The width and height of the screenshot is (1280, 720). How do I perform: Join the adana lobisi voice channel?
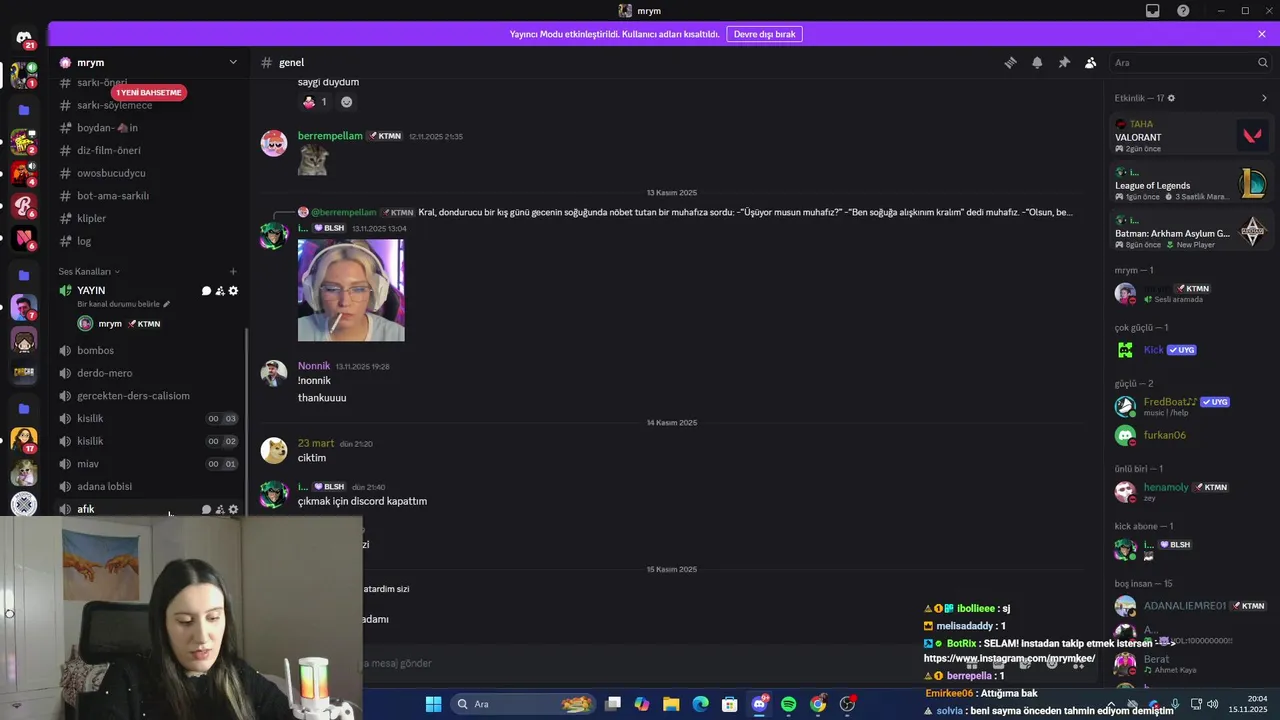[151, 486]
